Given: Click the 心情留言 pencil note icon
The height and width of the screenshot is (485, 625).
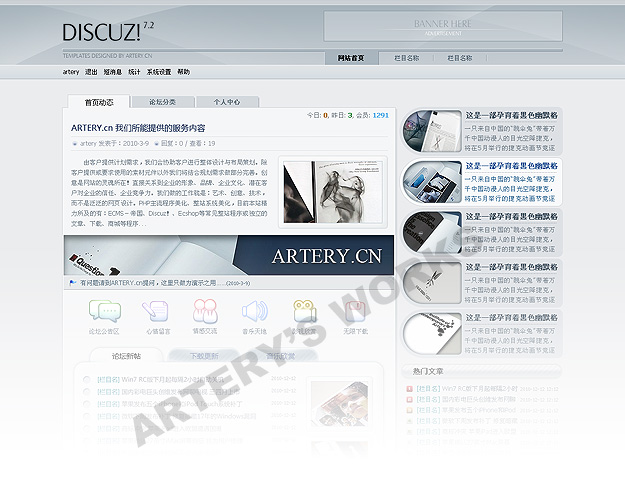Looking at the screenshot, I should [x=155, y=311].
